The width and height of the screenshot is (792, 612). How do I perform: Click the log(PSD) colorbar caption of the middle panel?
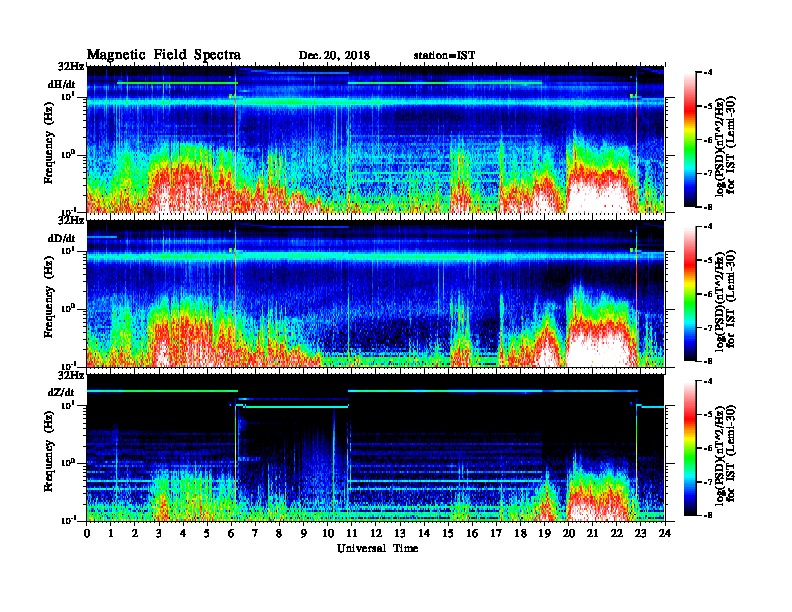coord(725,299)
